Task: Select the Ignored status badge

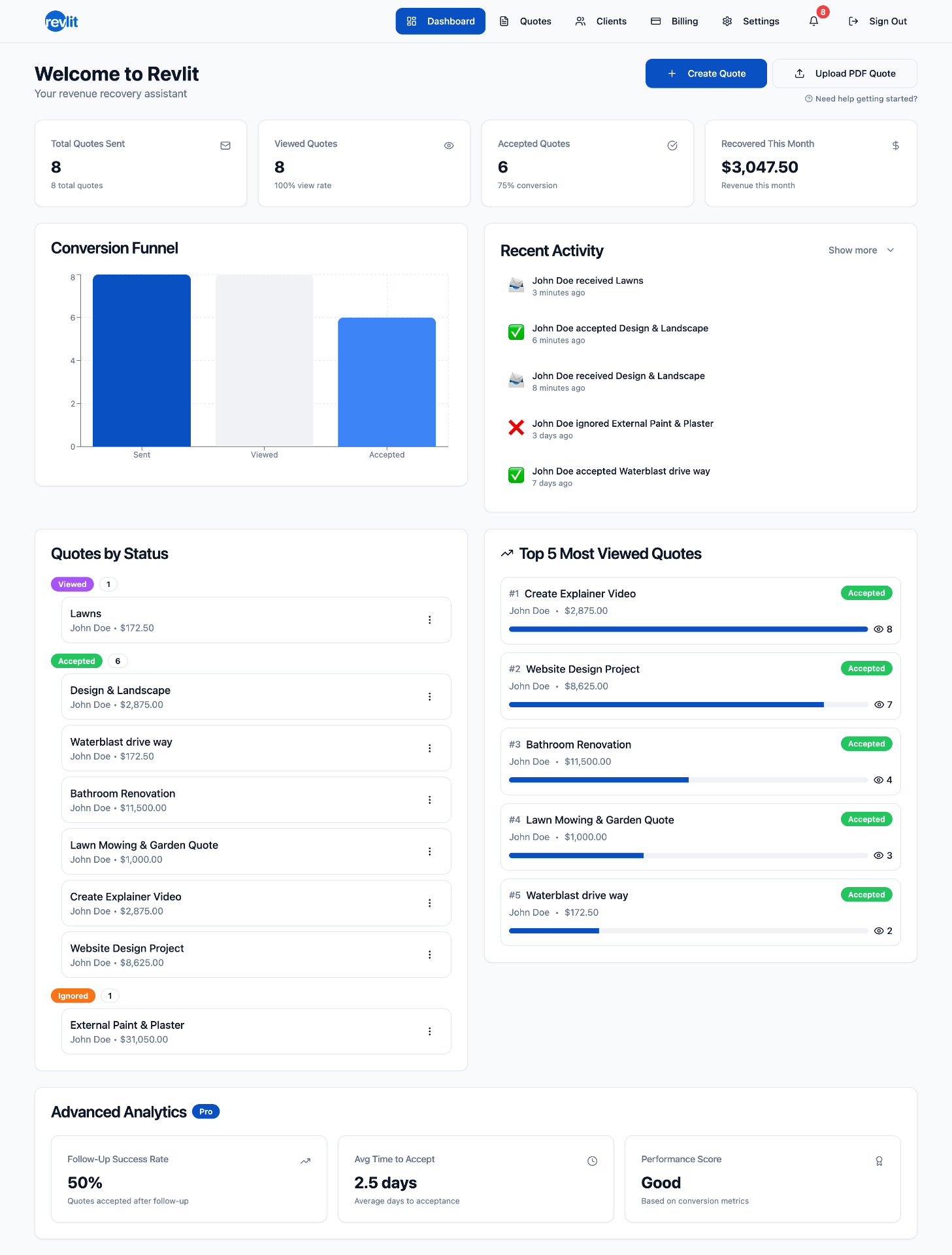Action: [x=73, y=996]
